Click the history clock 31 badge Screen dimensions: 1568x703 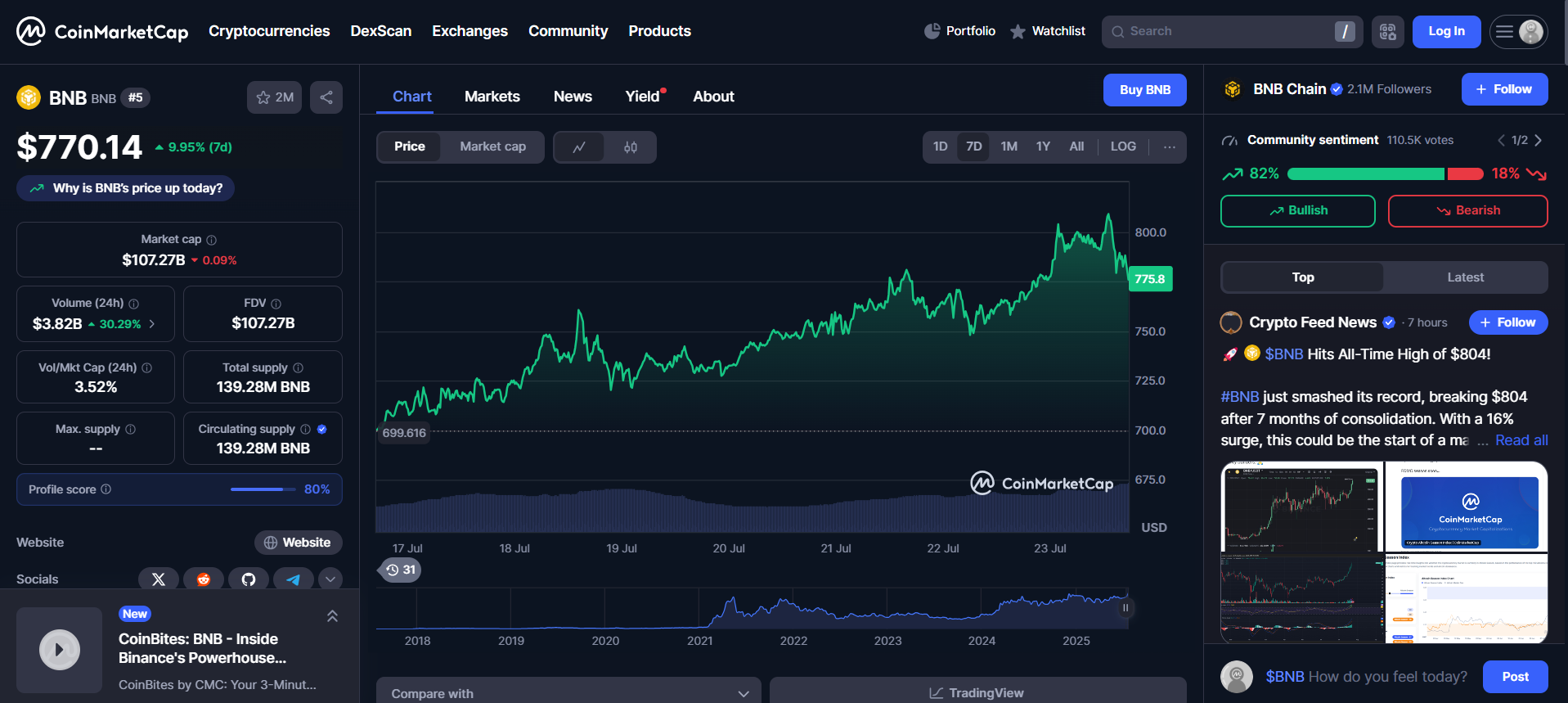point(401,570)
